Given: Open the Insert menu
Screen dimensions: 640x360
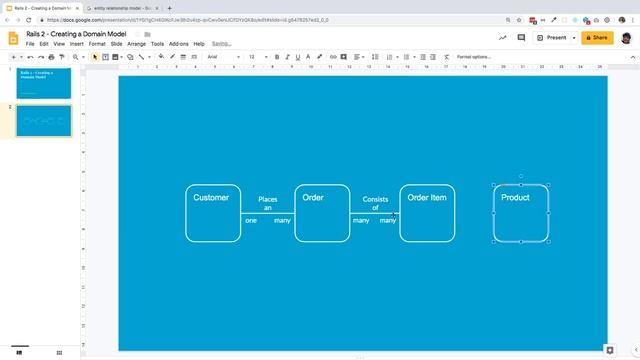Looking at the screenshot, I should (x=76, y=44).
